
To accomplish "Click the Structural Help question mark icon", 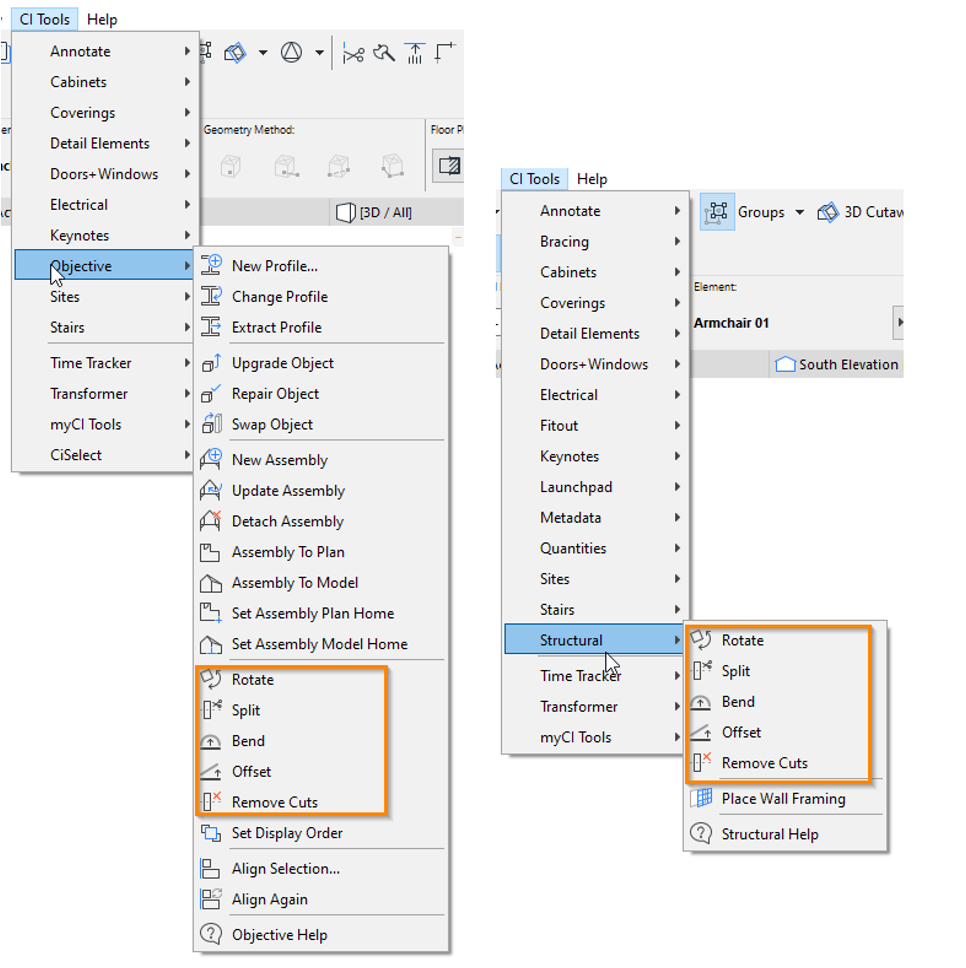I will tap(702, 834).
